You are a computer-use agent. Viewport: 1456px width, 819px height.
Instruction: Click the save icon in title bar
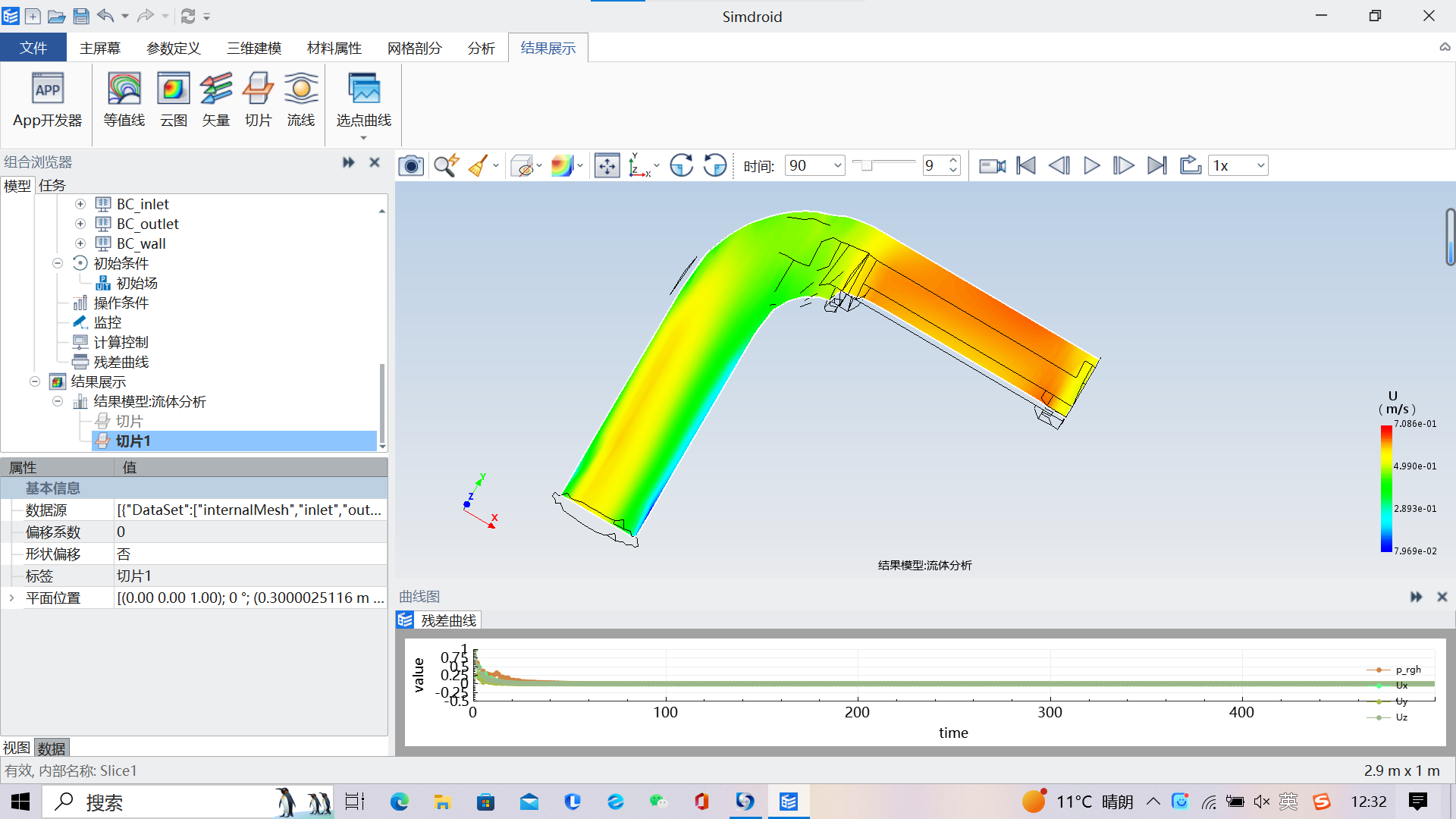[x=81, y=16]
